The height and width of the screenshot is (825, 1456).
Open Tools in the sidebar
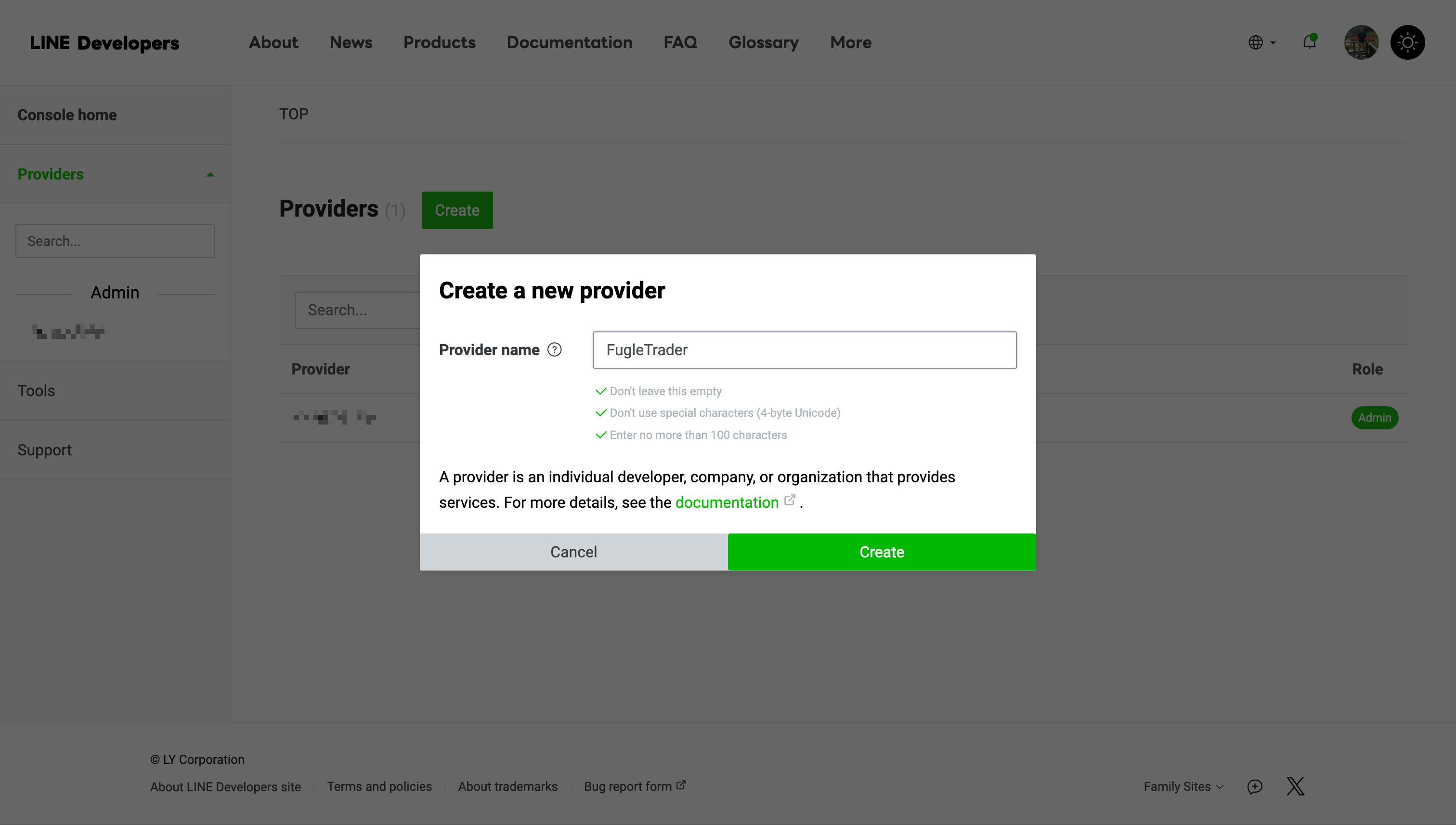pos(36,391)
